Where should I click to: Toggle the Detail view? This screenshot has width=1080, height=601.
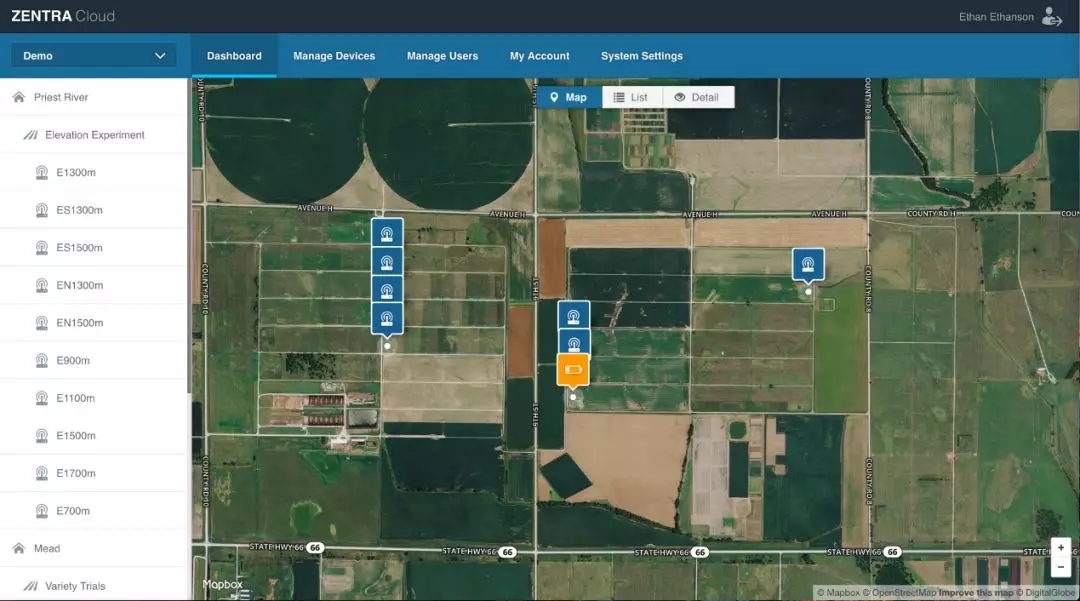pos(697,97)
